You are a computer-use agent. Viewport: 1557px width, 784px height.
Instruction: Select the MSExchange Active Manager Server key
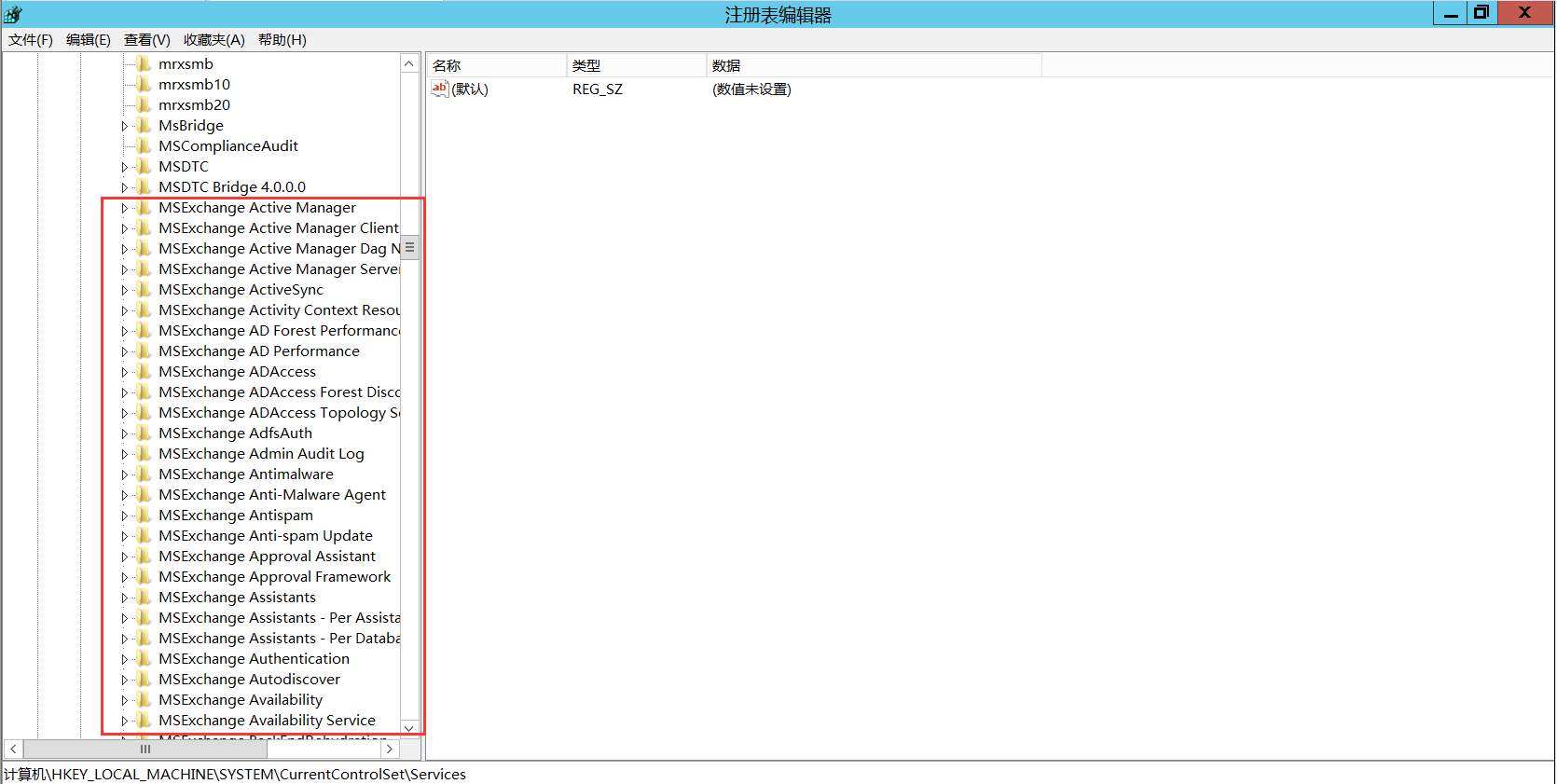coord(280,268)
